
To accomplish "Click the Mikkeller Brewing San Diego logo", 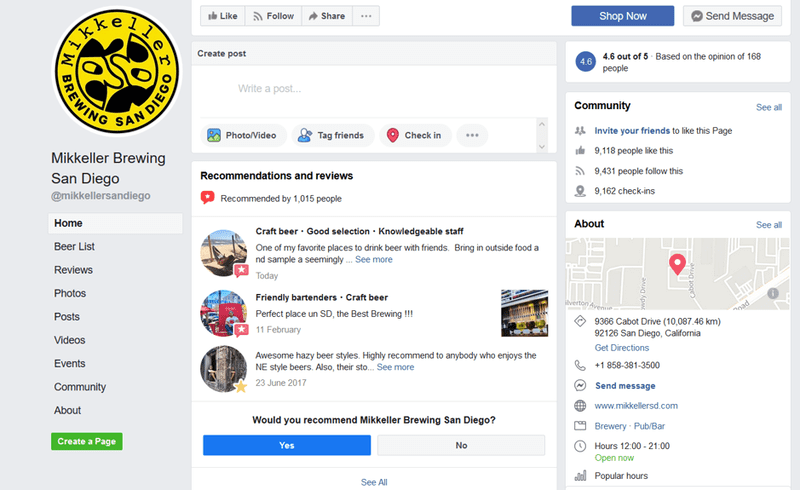I will point(117,71).
